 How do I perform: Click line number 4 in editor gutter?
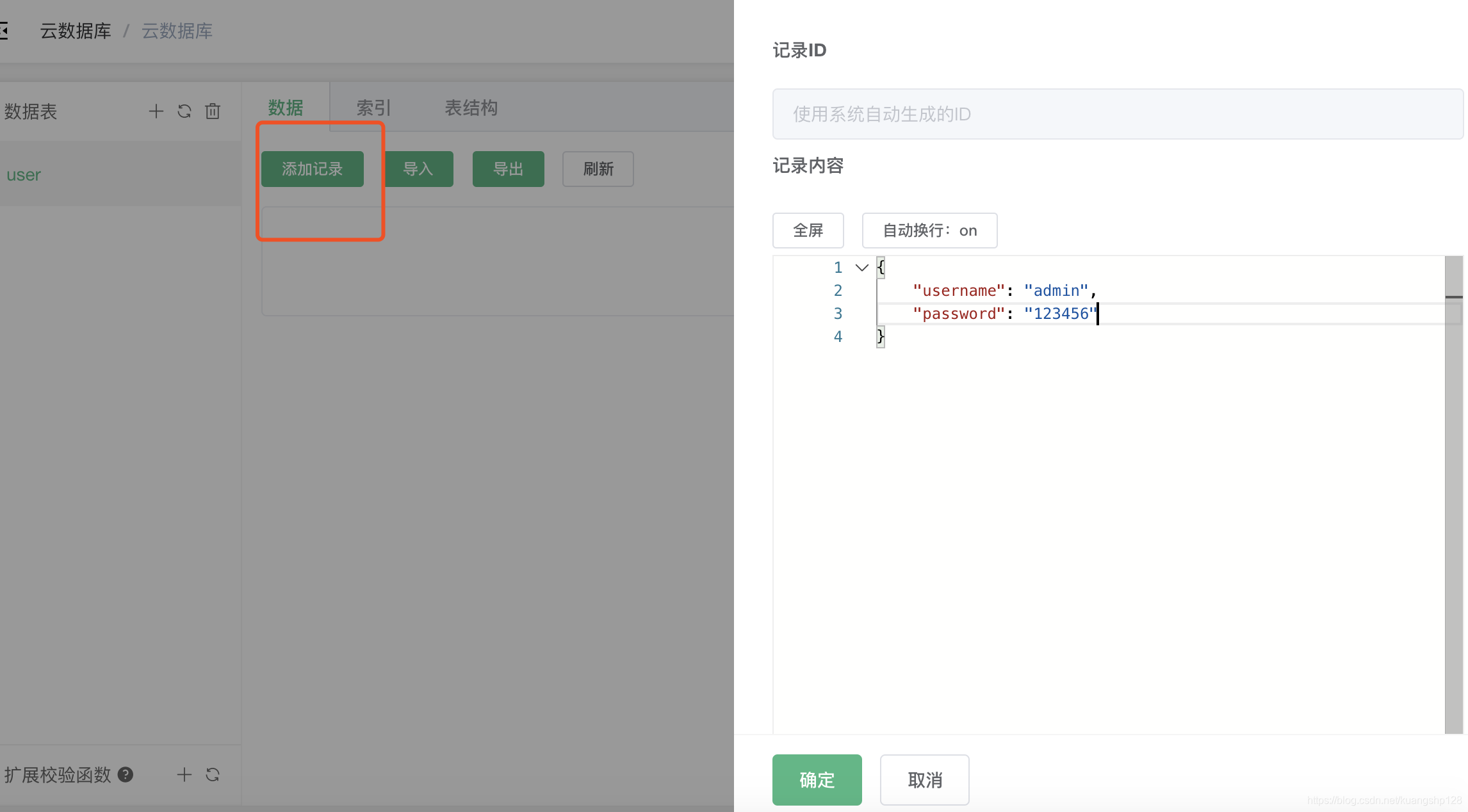point(838,337)
